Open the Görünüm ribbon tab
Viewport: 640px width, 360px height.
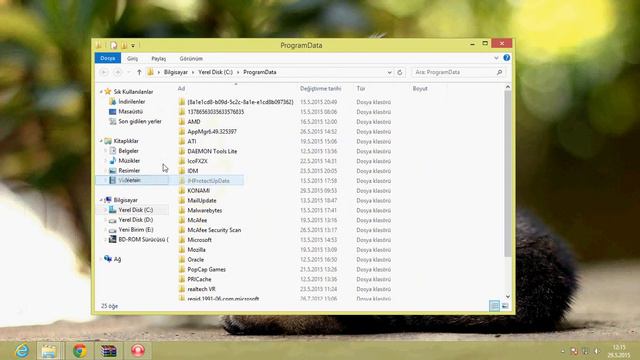[x=191, y=58]
